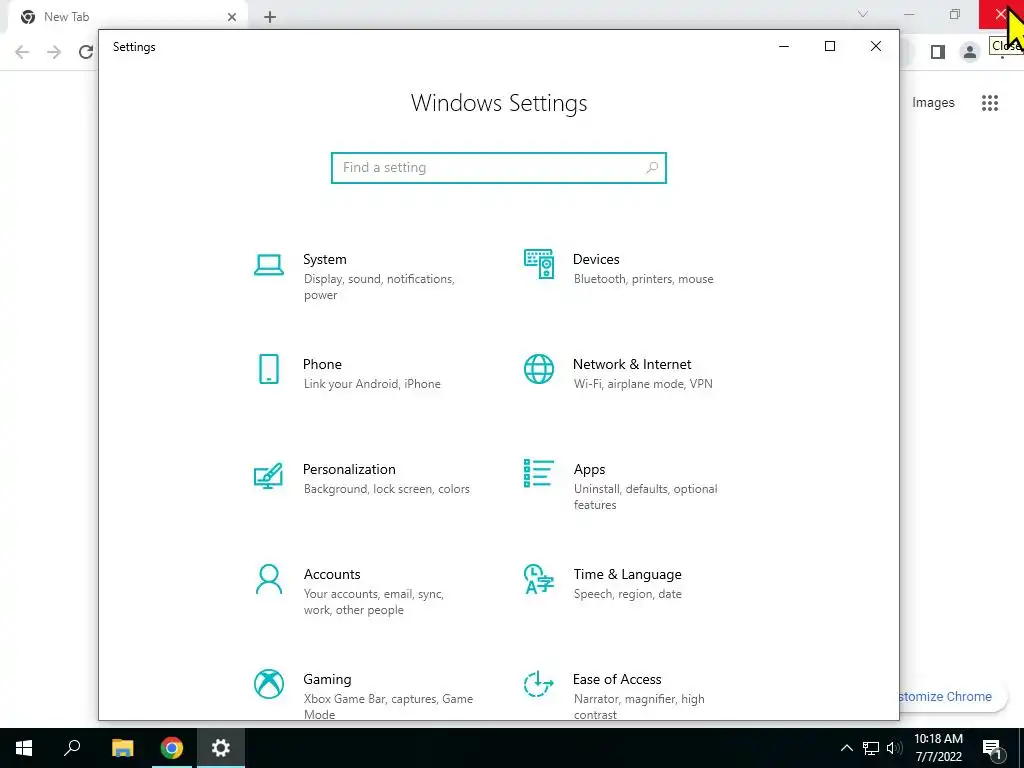
Task: Click the Accounts heading
Action: tap(332, 574)
